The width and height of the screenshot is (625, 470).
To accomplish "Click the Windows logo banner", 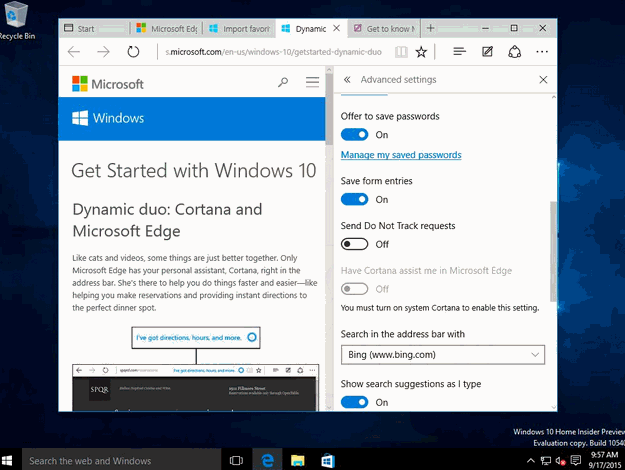I will coord(108,118).
